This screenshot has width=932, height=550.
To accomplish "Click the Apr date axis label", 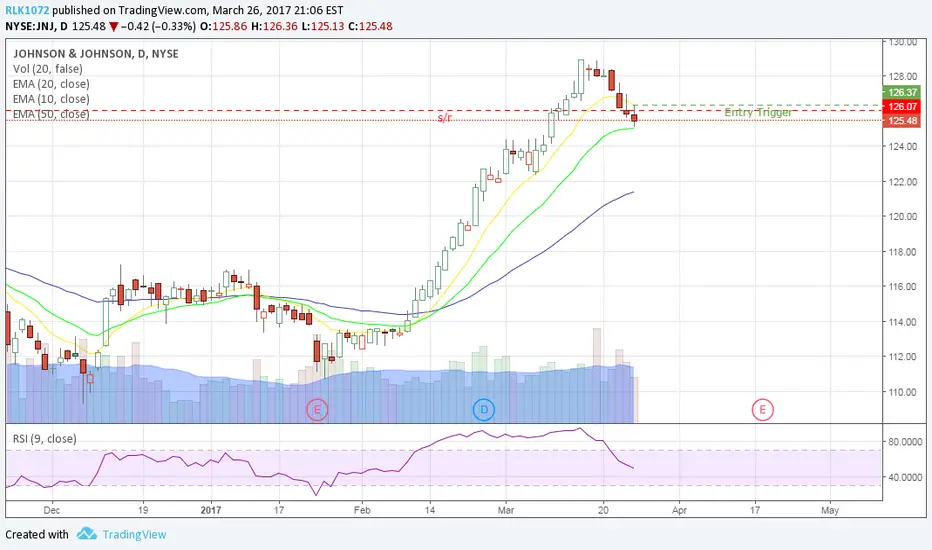I will 679,510.
